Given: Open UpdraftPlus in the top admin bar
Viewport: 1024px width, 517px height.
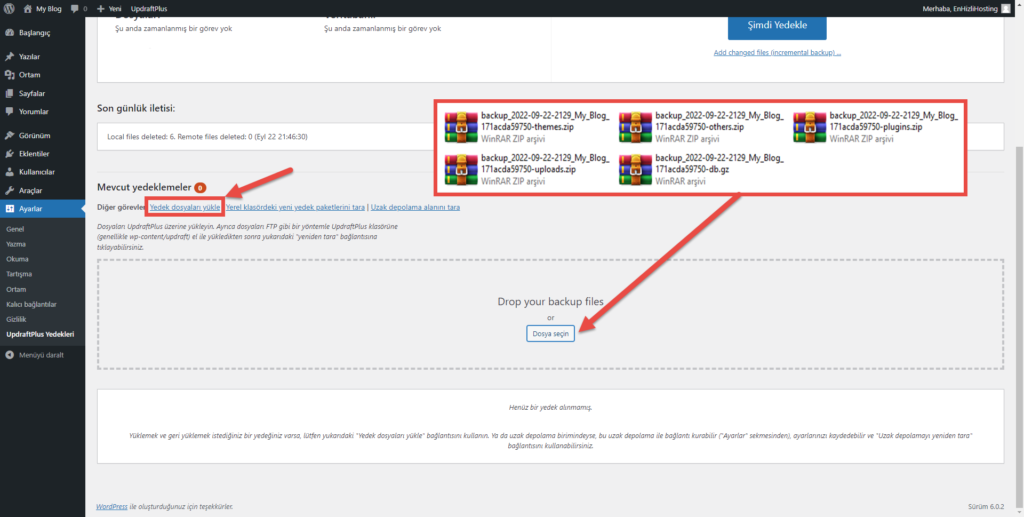Looking at the screenshot, I should click(149, 9).
